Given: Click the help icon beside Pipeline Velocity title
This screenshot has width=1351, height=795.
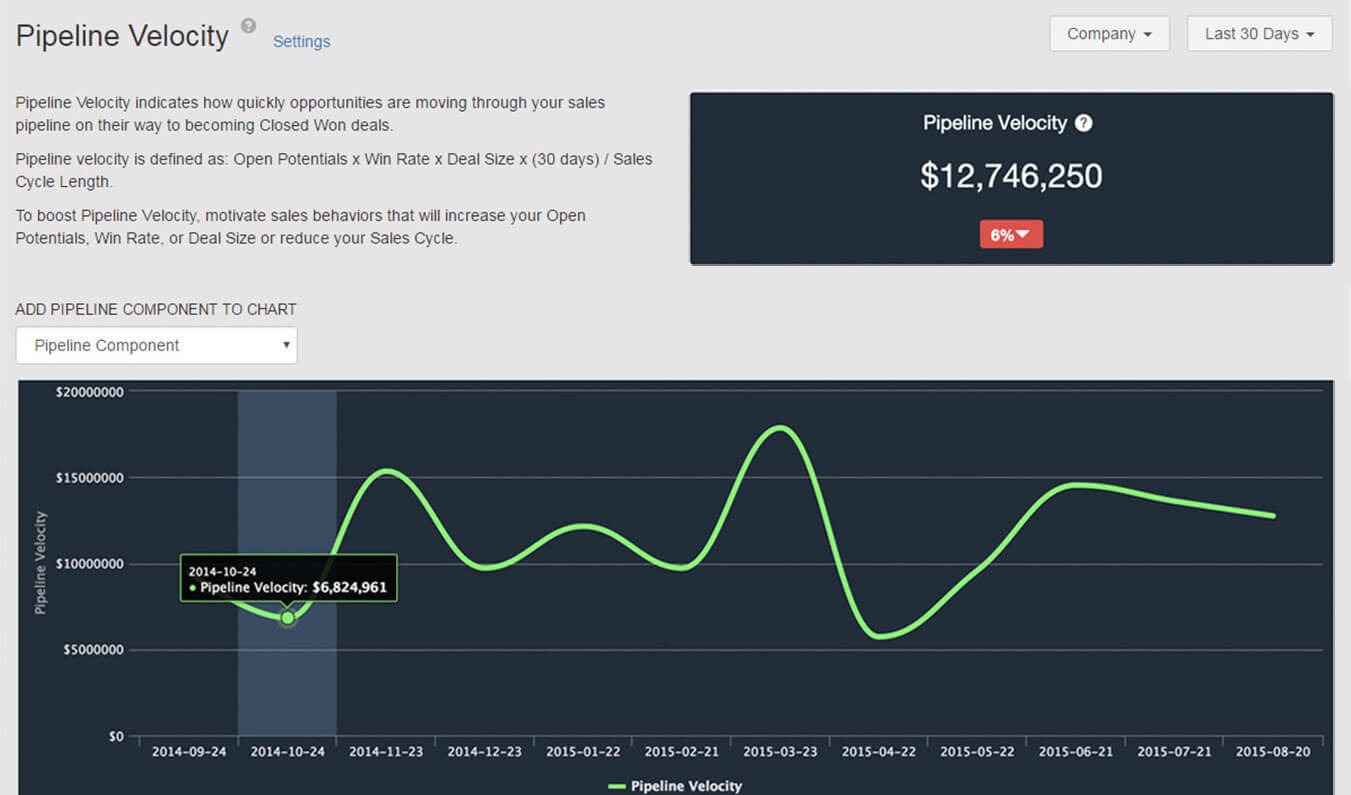Looking at the screenshot, I should click(x=249, y=26).
